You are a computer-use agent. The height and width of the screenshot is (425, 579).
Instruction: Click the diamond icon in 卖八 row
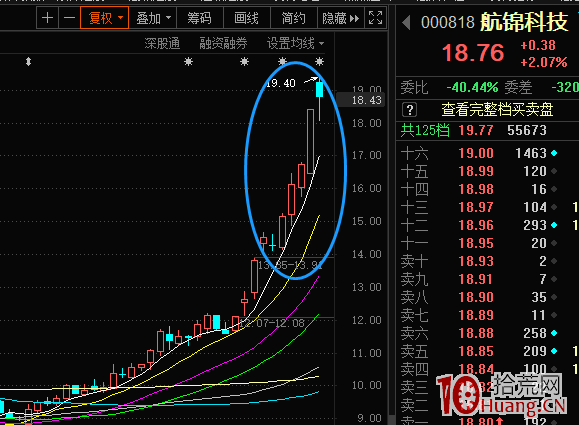click(554, 297)
